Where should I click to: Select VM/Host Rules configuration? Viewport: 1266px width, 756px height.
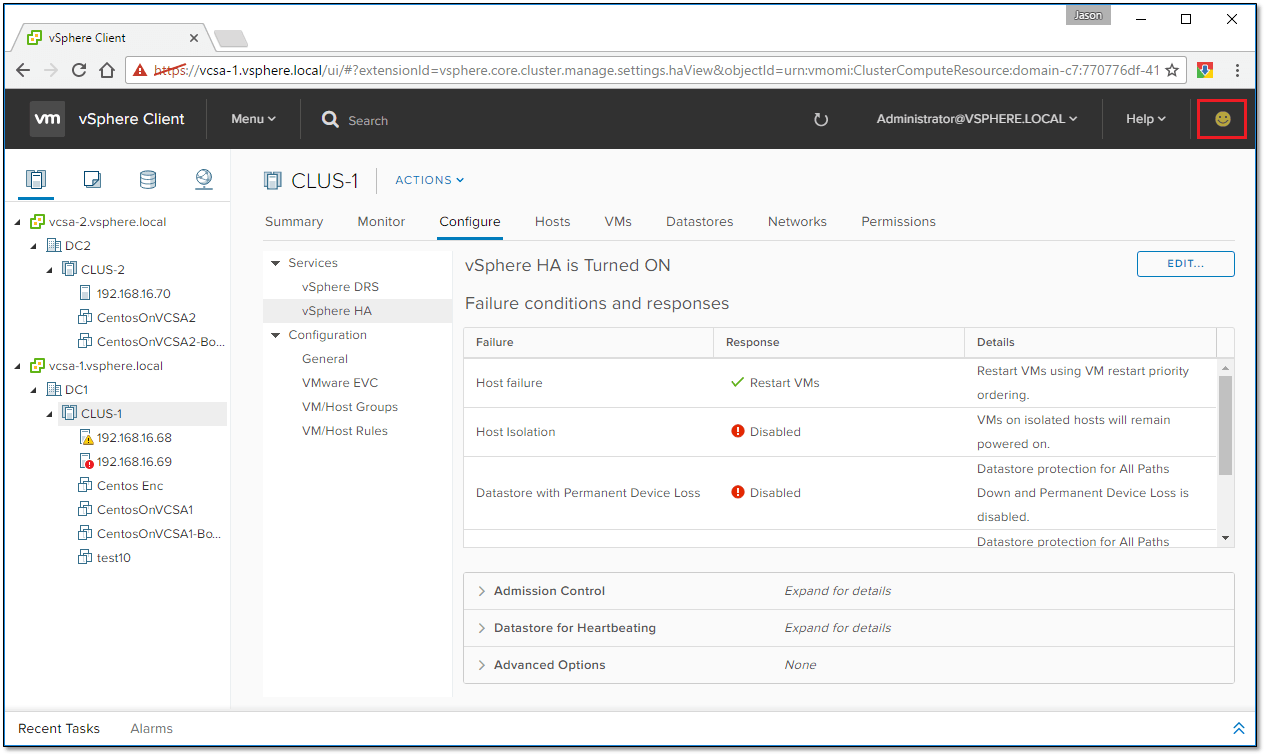(x=345, y=431)
